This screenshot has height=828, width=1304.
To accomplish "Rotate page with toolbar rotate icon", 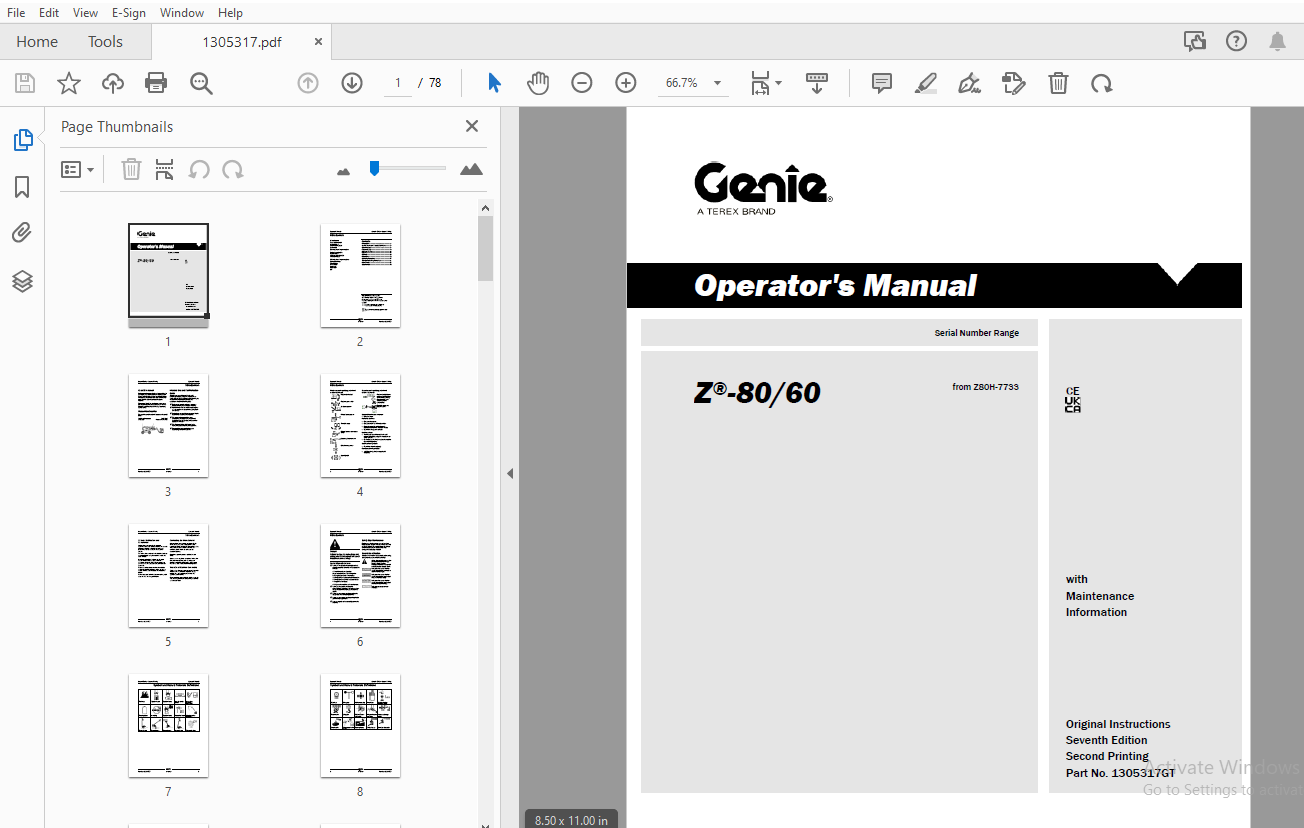I will [1102, 83].
